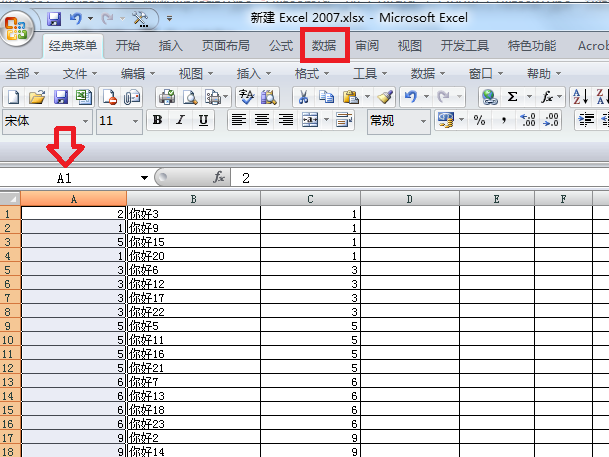This screenshot has height=457, width=609.
Task: Switch to the 页面布局 tab
Action: point(225,45)
